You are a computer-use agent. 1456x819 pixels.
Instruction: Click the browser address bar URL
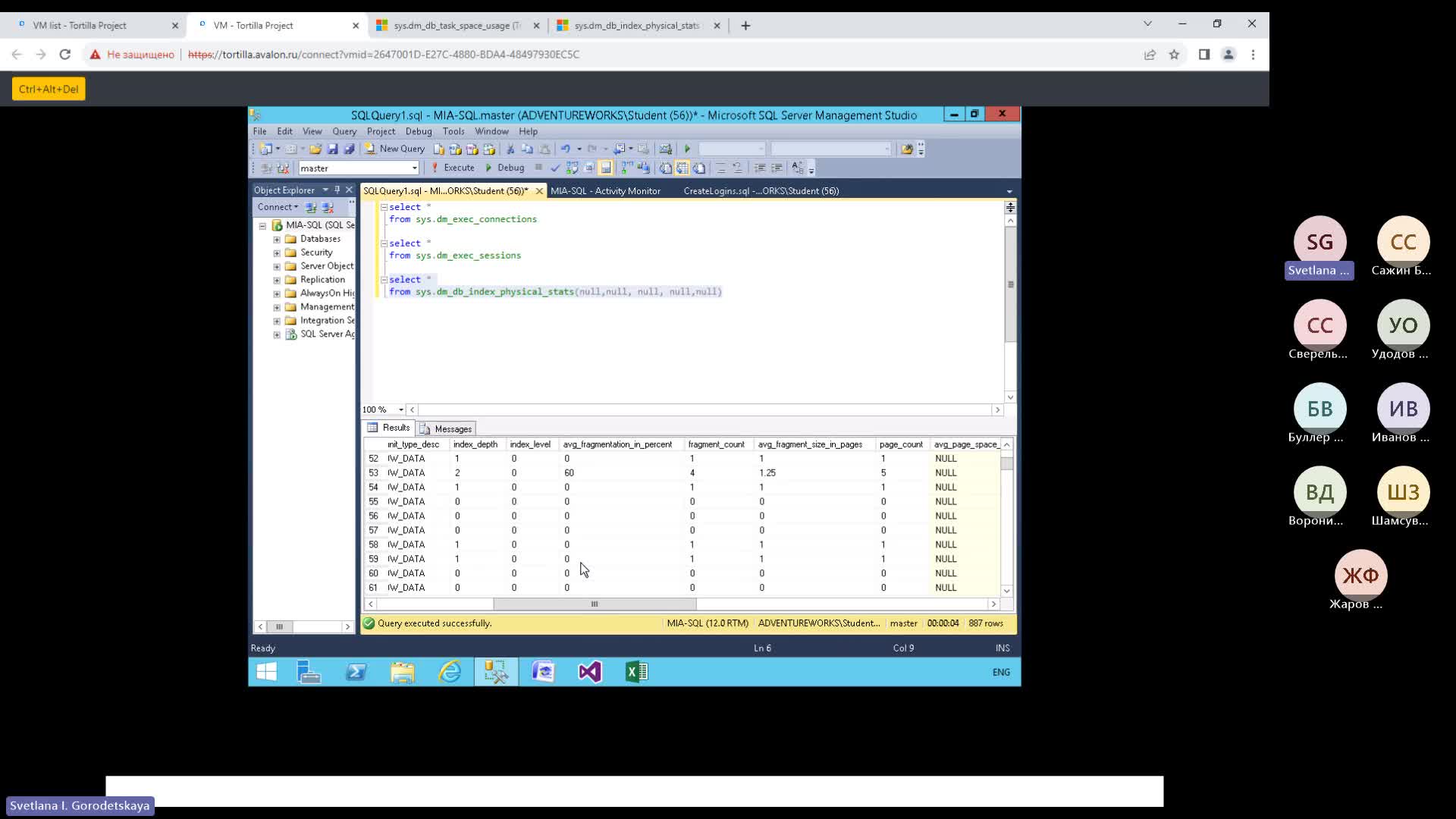coord(383,55)
